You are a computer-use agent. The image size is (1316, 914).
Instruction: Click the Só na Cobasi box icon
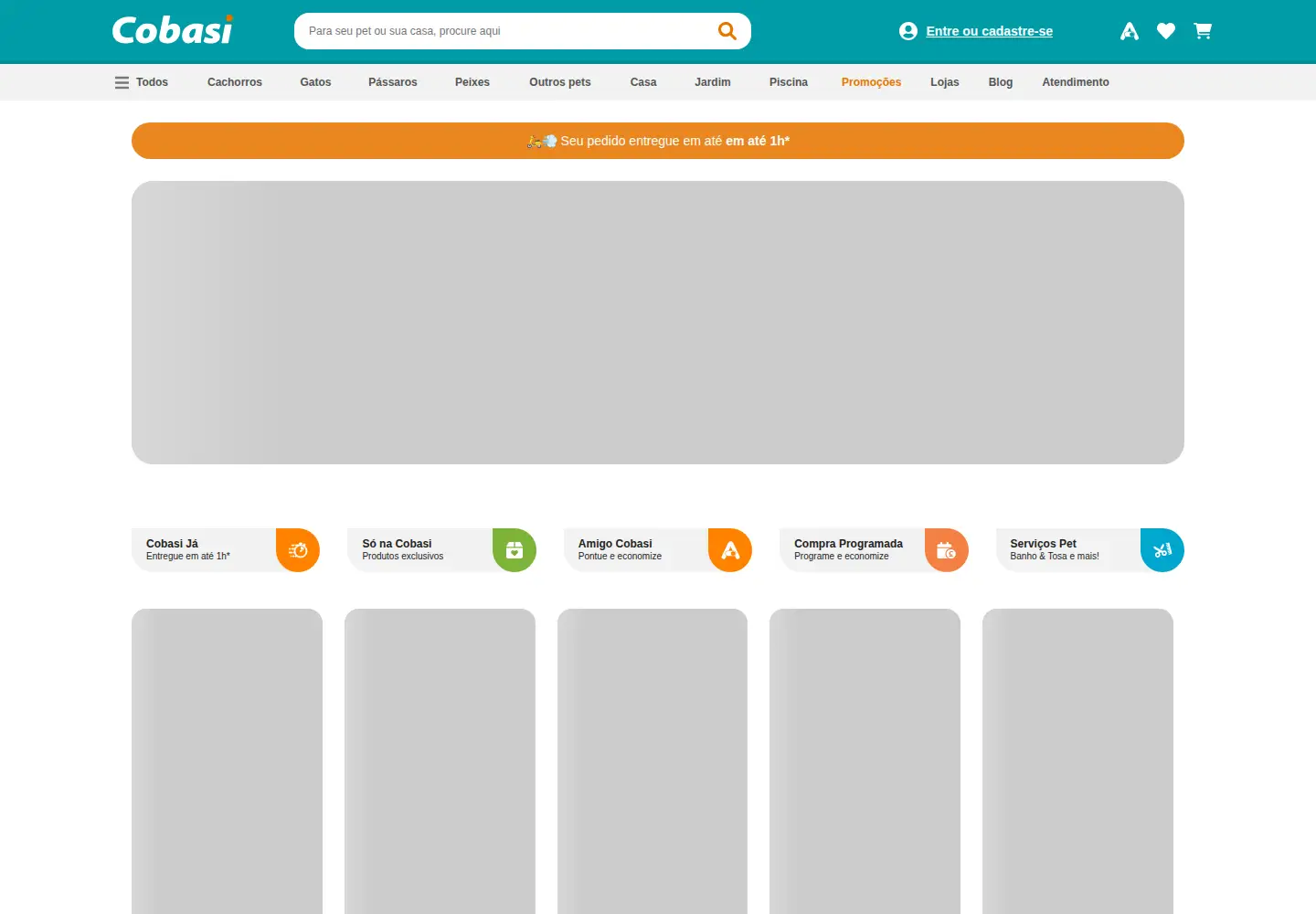coord(515,550)
